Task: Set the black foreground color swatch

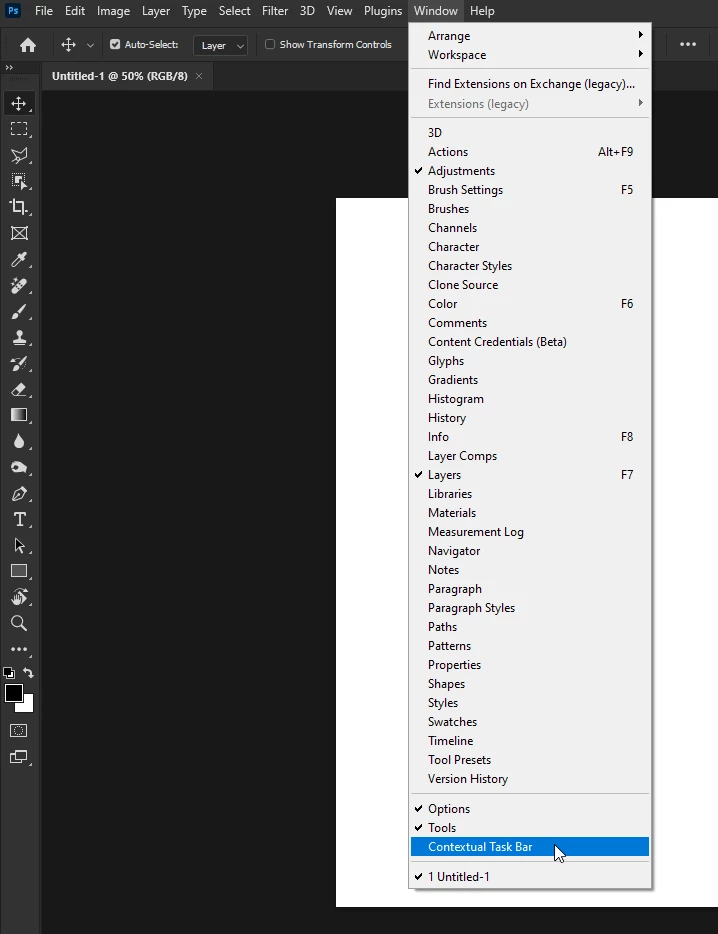Action: coord(13,692)
